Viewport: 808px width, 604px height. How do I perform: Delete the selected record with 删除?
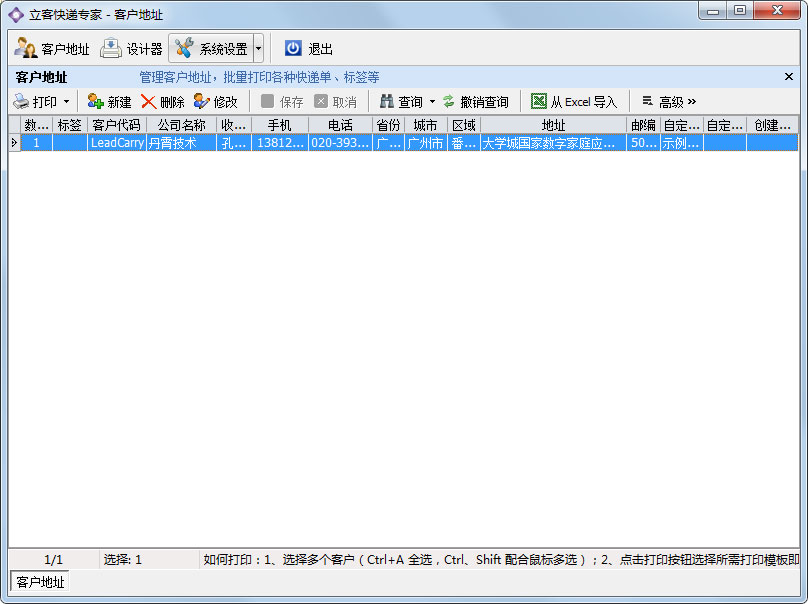click(x=162, y=102)
